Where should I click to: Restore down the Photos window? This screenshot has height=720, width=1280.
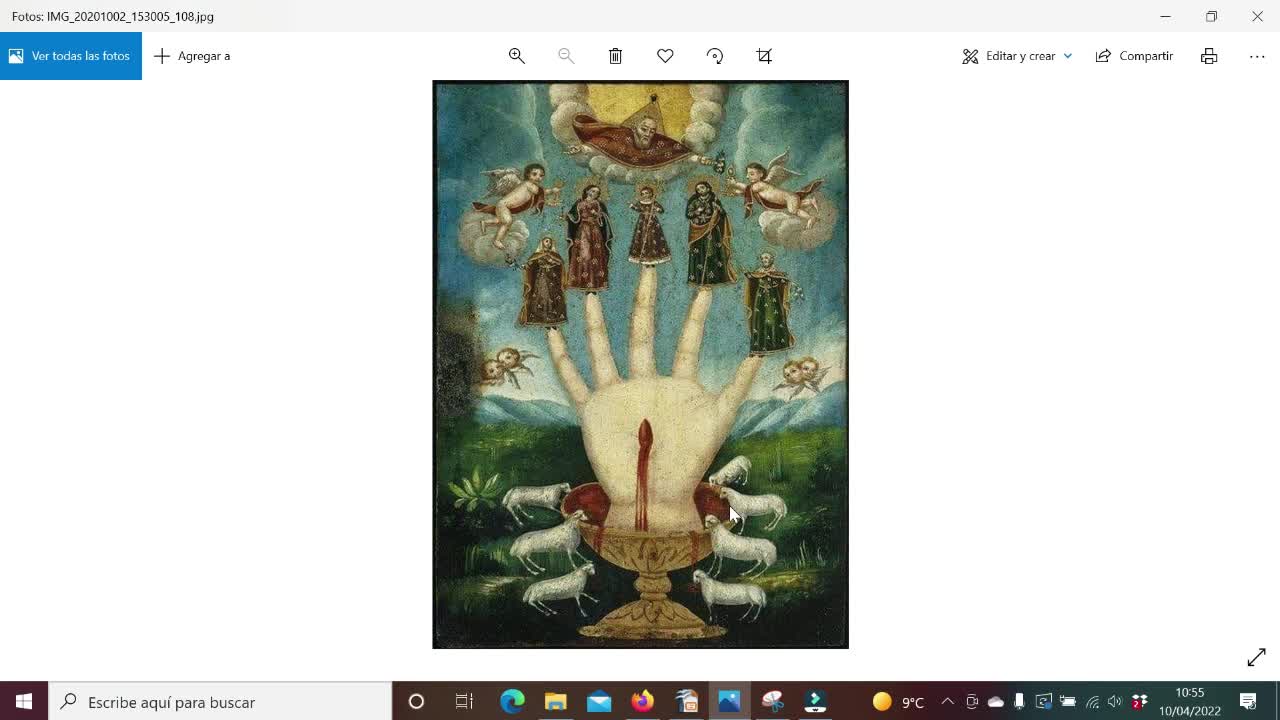(1211, 16)
